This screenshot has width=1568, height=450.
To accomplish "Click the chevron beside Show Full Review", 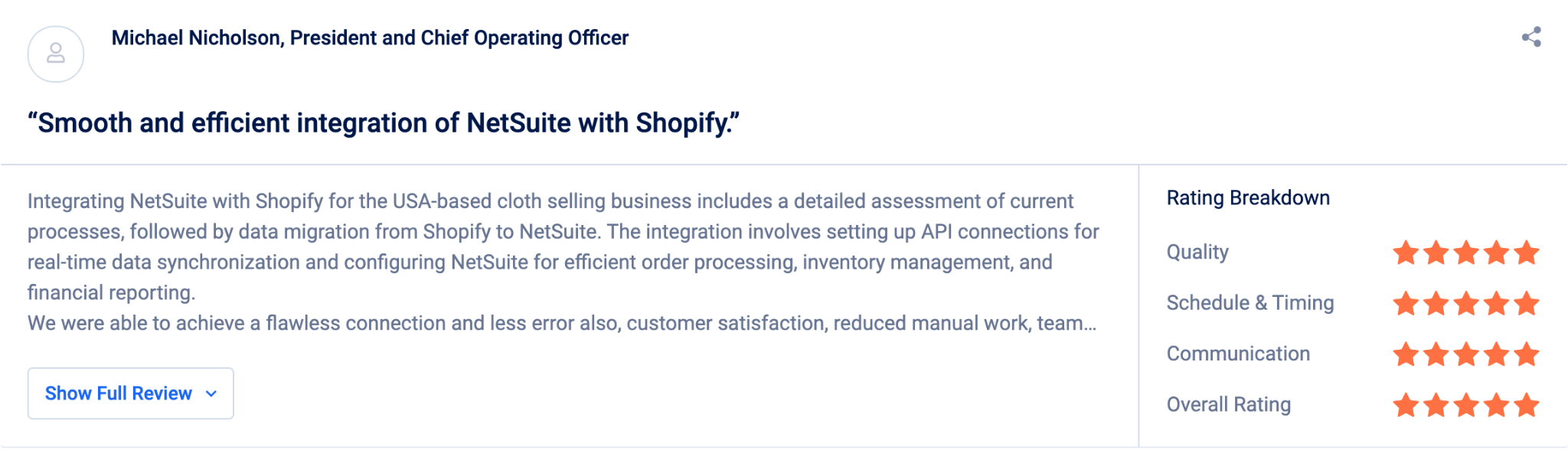I will click(211, 393).
